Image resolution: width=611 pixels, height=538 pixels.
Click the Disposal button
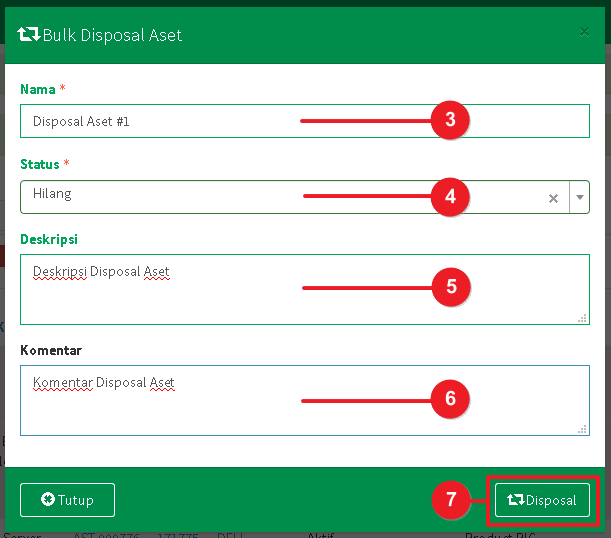point(542,500)
